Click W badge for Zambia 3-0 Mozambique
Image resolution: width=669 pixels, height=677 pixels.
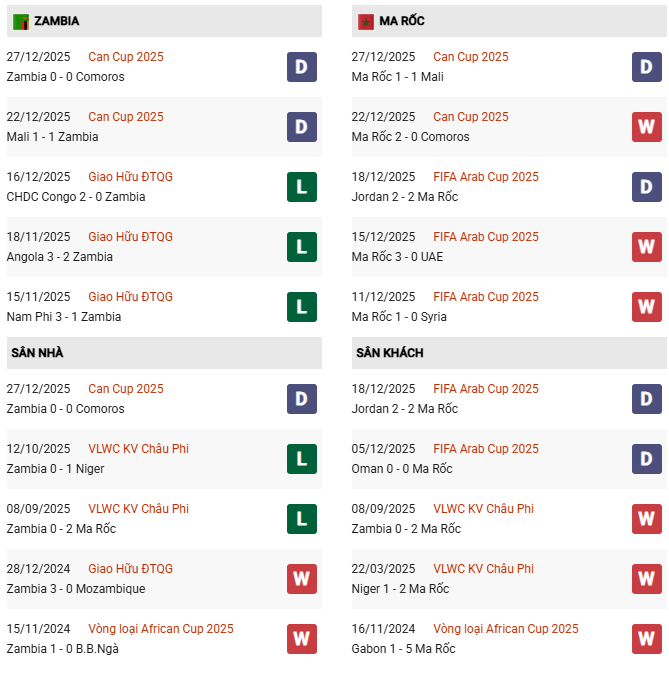point(301,579)
